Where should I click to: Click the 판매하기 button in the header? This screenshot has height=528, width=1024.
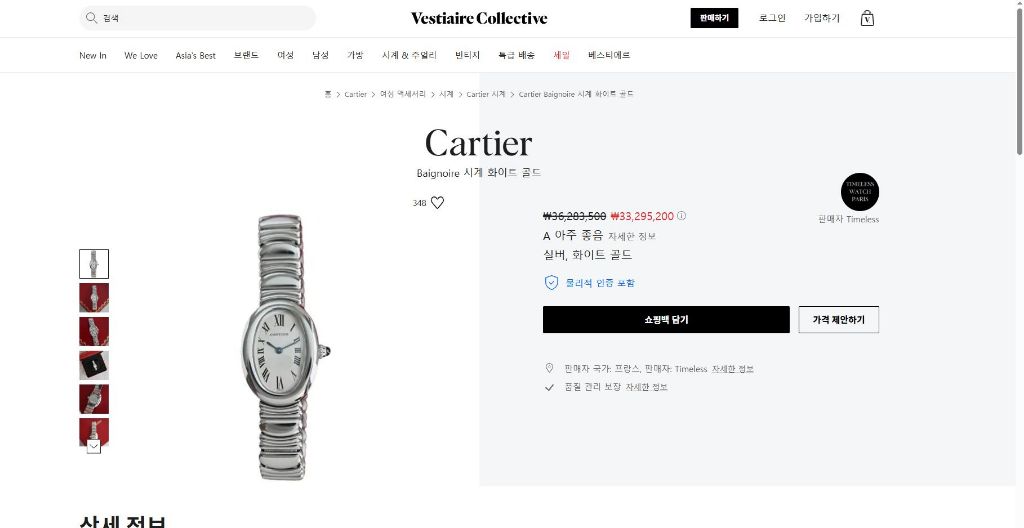coord(714,18)
